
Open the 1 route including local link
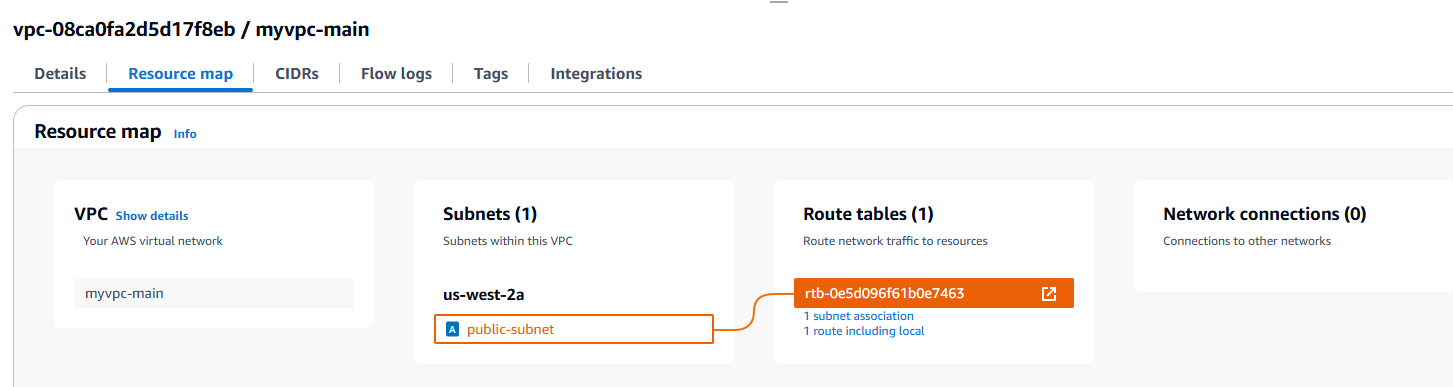tap(864, 331)
